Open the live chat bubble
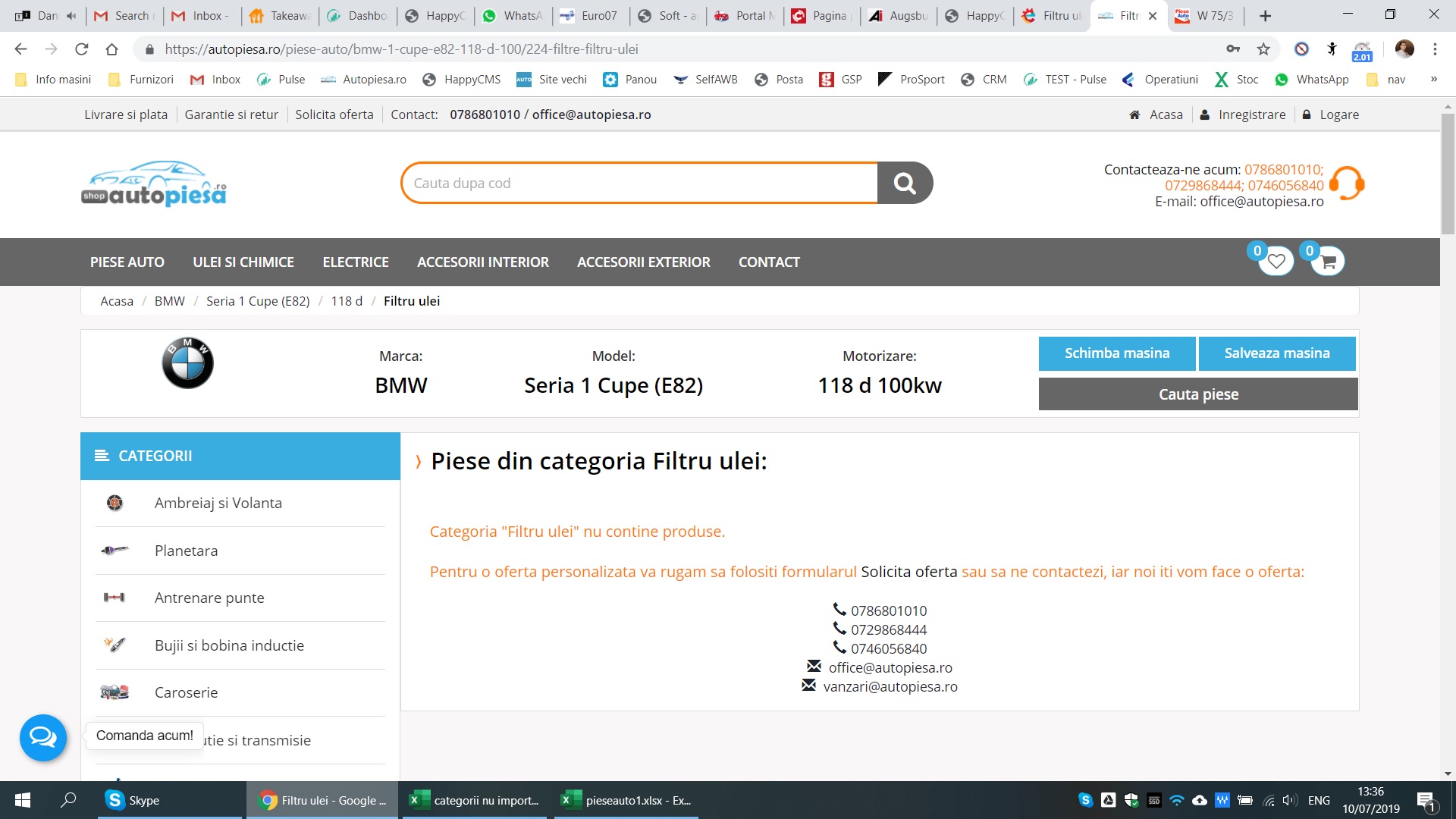1456x819 pixels. [x=43, y=737]
